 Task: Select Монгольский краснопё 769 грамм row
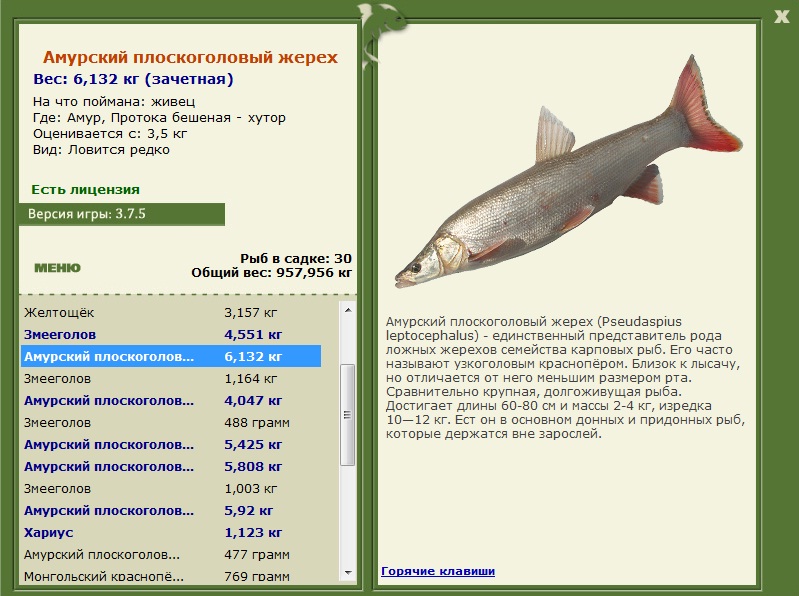tap(171, 576)
